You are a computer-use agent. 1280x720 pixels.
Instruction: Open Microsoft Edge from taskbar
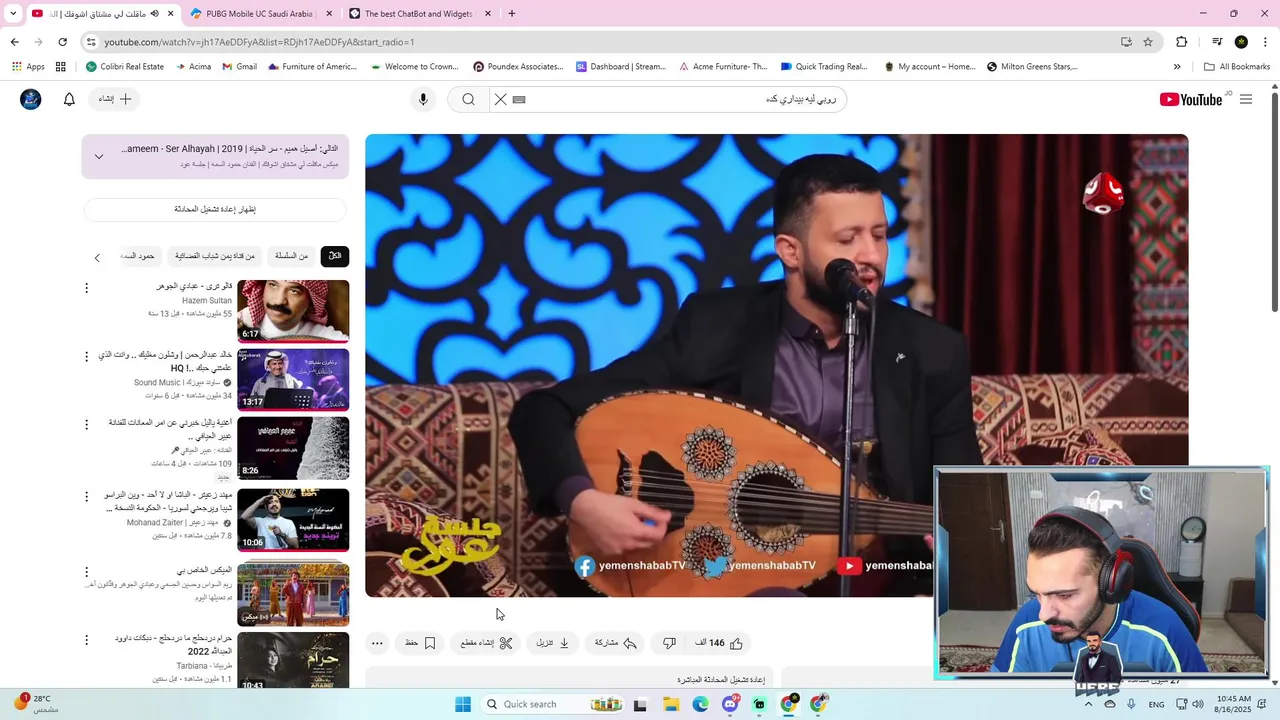click(x=700, y=704)
